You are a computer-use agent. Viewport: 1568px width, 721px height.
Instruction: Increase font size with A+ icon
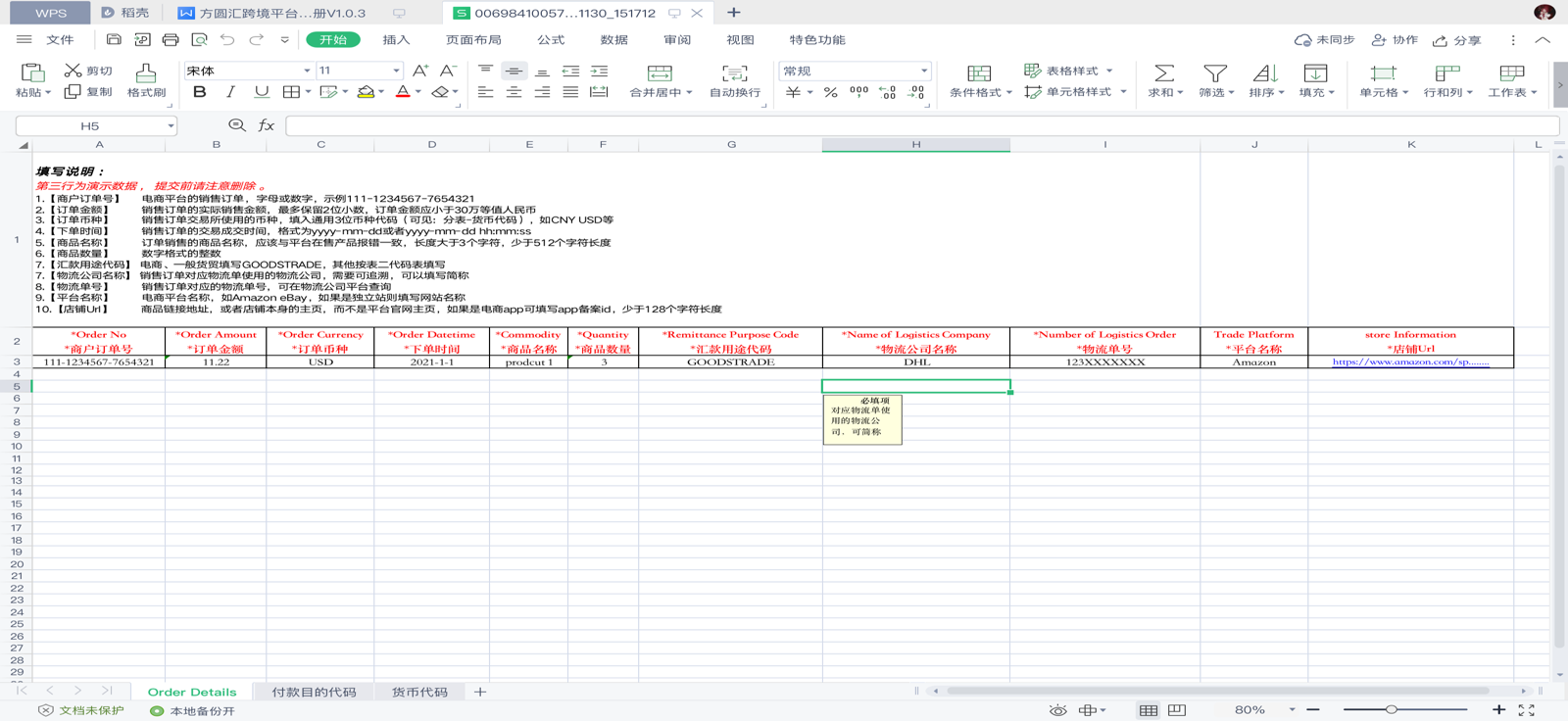[420, 71]
